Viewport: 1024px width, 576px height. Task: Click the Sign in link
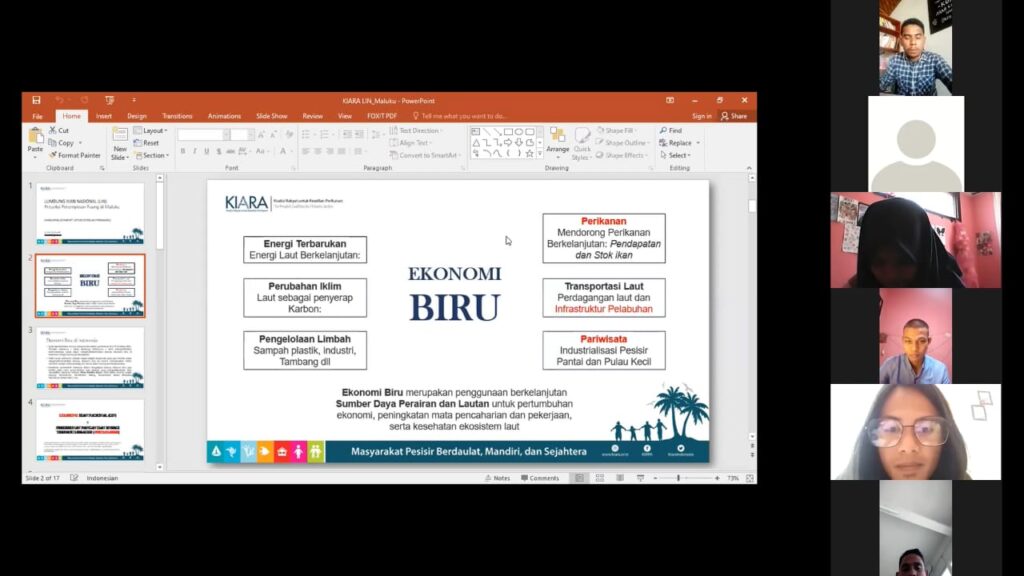point(701,116)
